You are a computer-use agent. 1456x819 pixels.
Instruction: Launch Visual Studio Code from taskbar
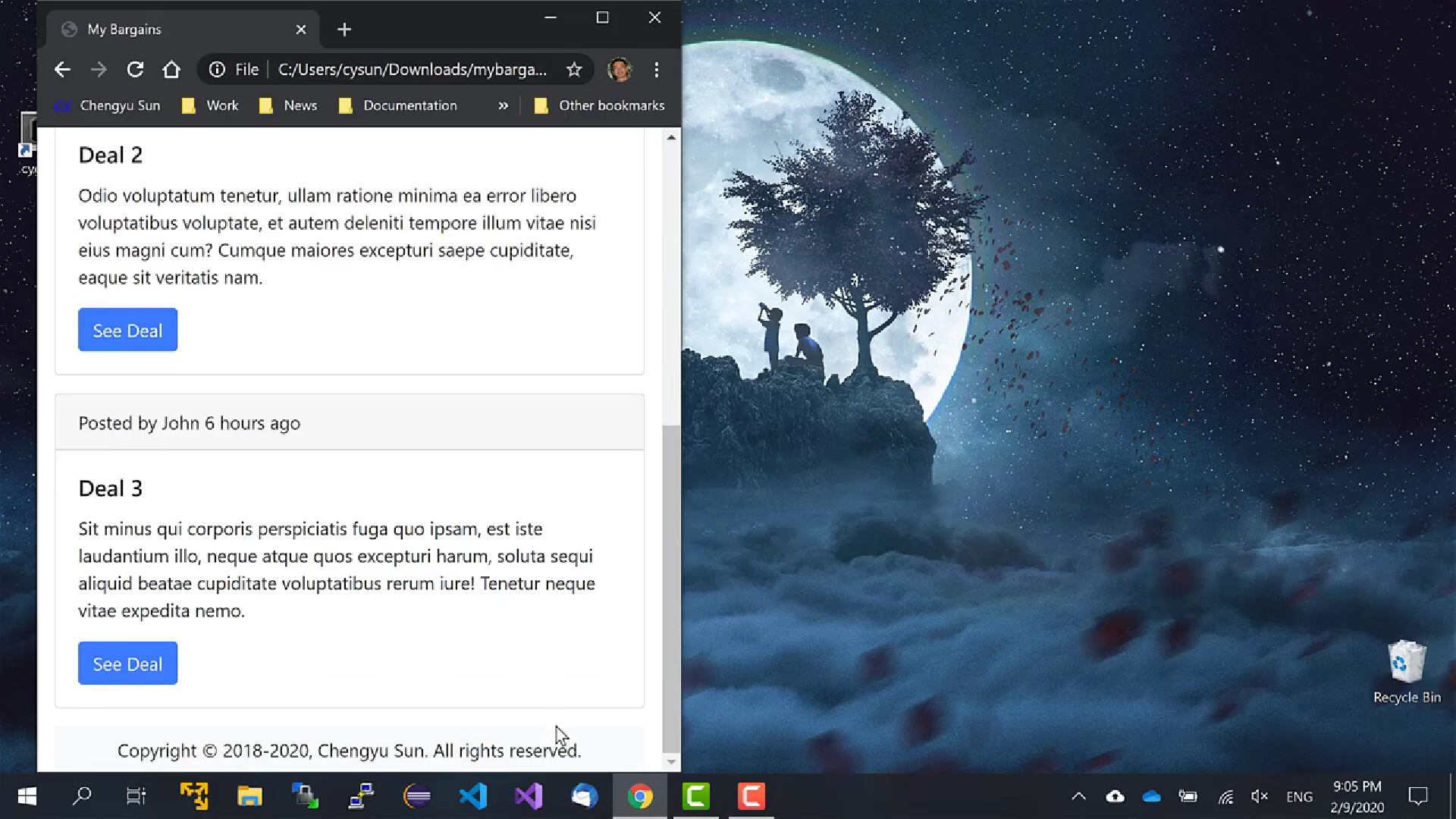coord(473,796)
